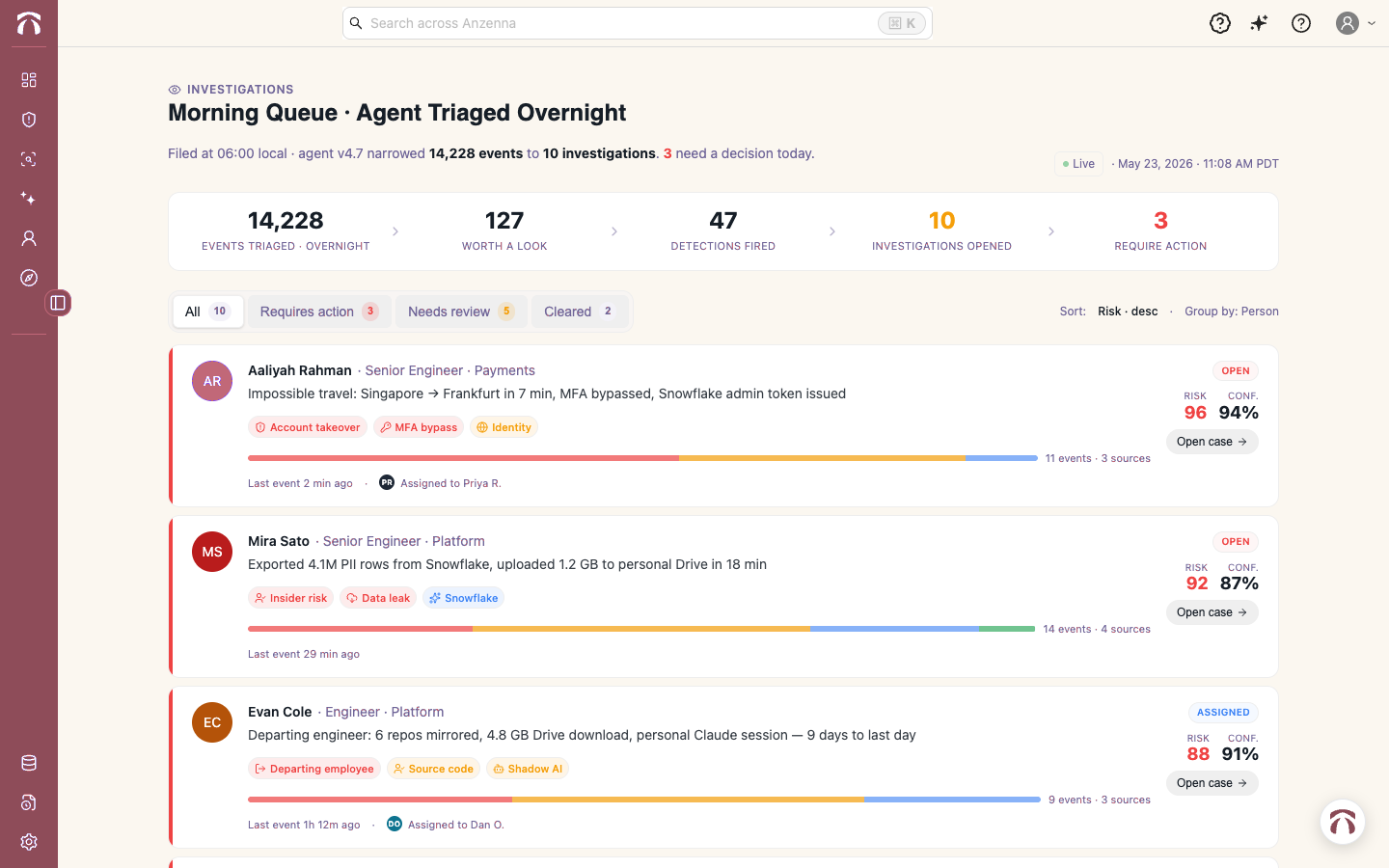Screen dimensions: 1389x868
Task: Open the shield alerts icon in sidebar
Action: coord(29,120)
